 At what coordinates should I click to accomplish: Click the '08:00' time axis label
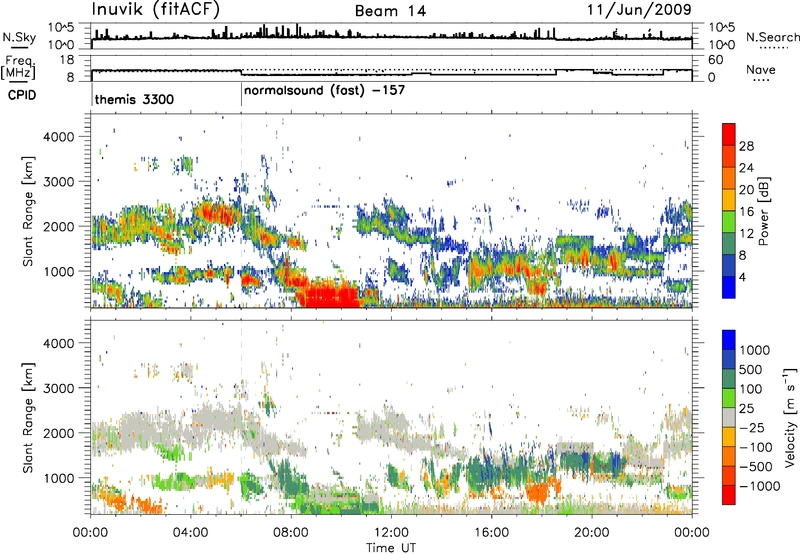(291, 533)
